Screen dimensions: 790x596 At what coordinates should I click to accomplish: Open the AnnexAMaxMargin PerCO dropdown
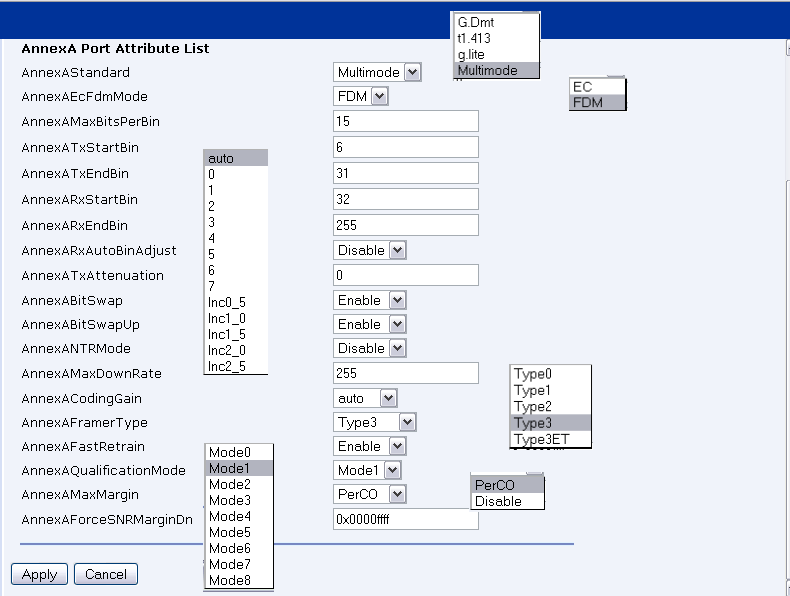pos(369,494)
